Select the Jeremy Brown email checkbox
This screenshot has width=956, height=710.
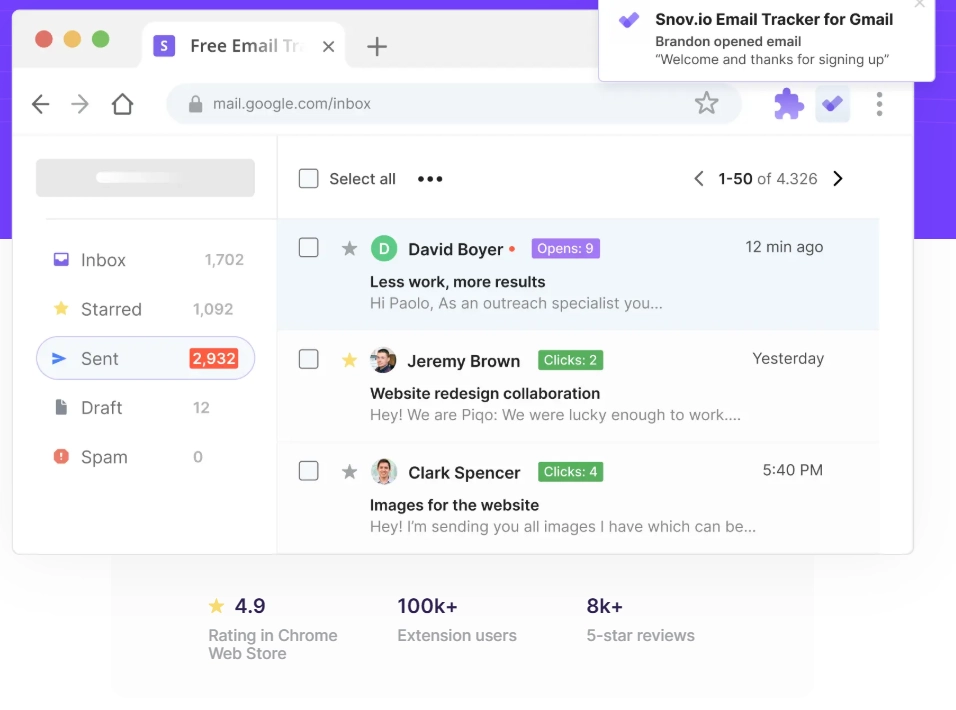point(309,359)
